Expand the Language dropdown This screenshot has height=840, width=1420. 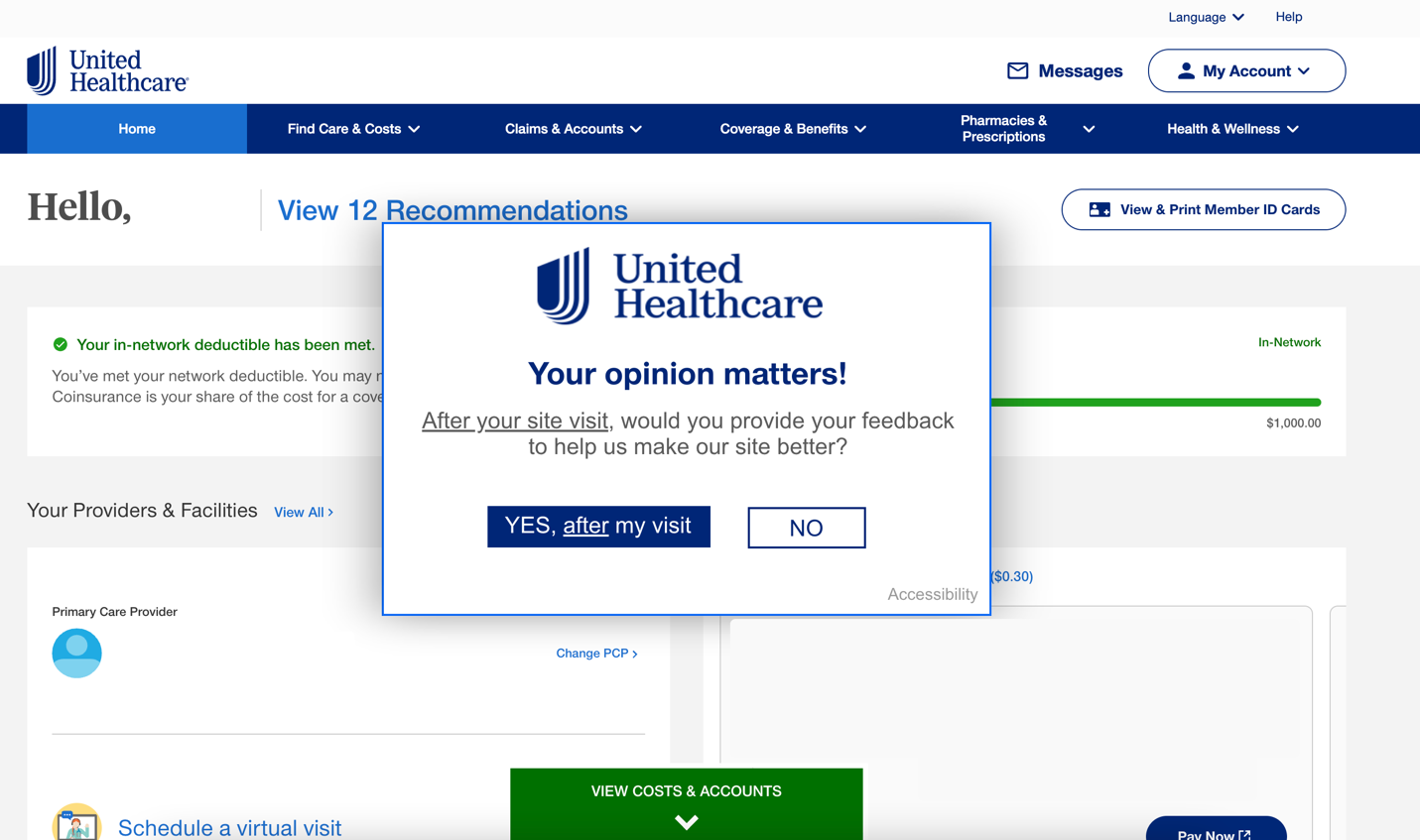tap(1205, 17)
